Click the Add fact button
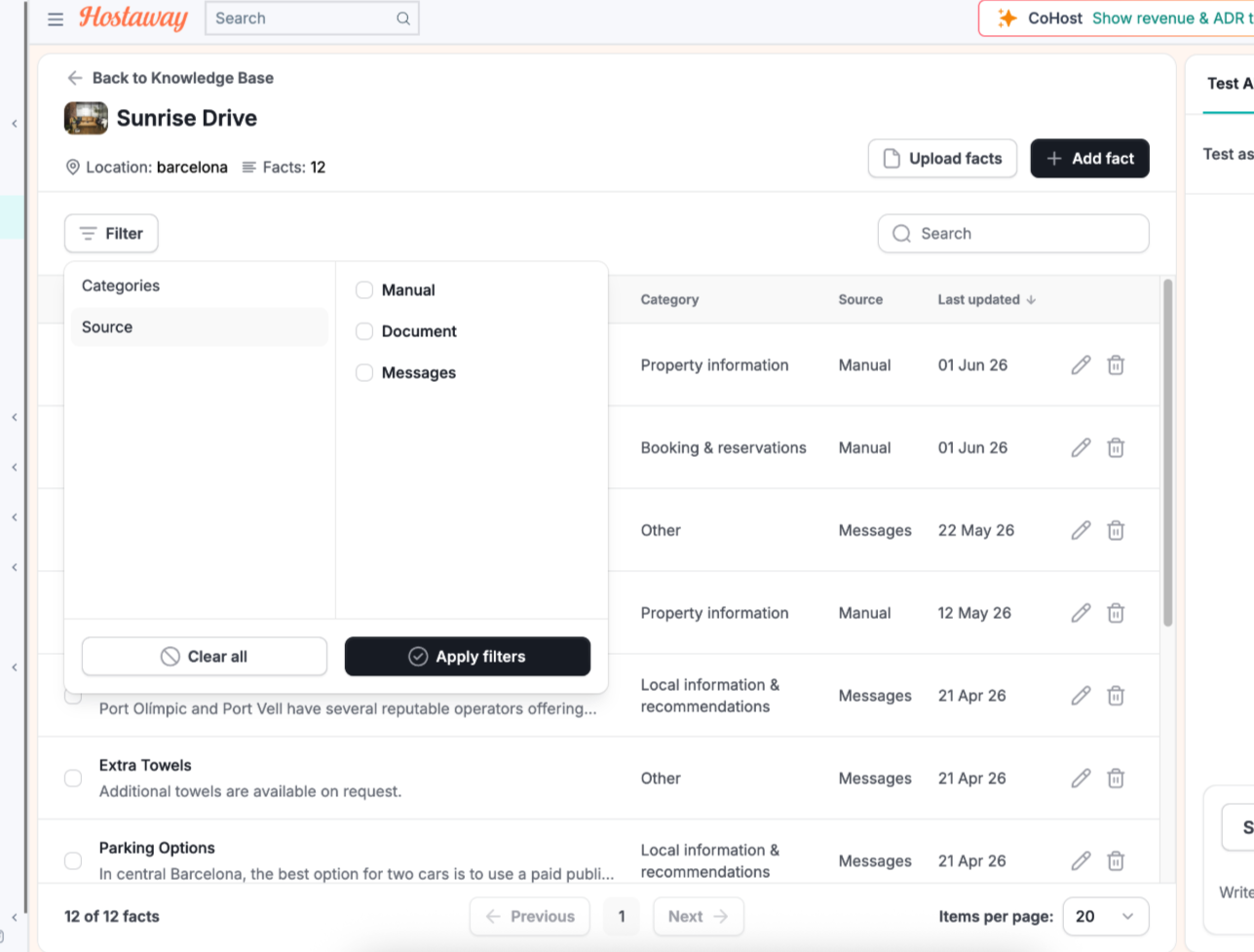This screenshot has height=952, width=1254. [1089, 159]
